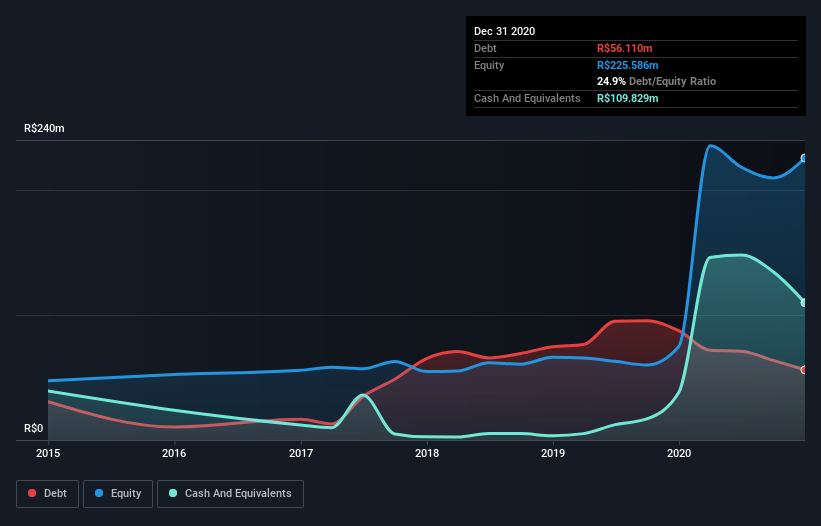Click the R$240m y-axis label
This screenshot has height=526, width=821.
[x=44, y=128]
